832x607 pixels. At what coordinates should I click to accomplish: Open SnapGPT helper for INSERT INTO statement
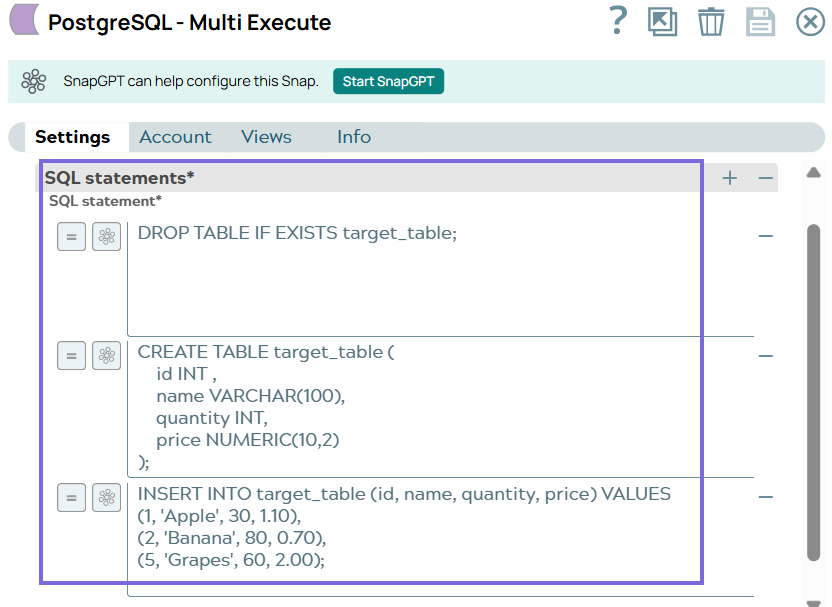[107, 498]
